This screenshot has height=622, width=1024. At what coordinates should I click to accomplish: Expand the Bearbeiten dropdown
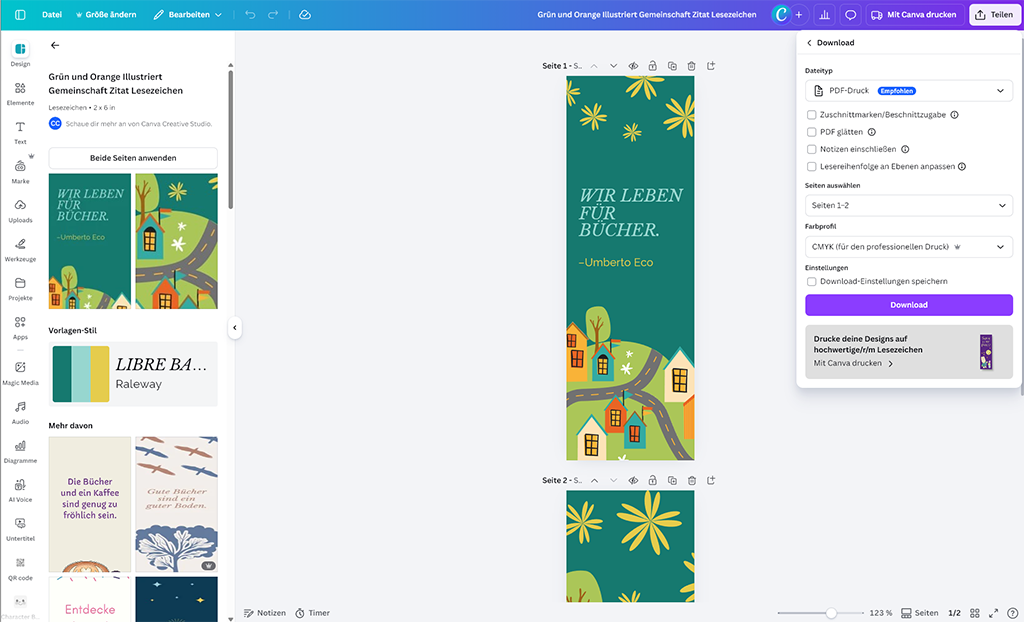coord(187,14)
